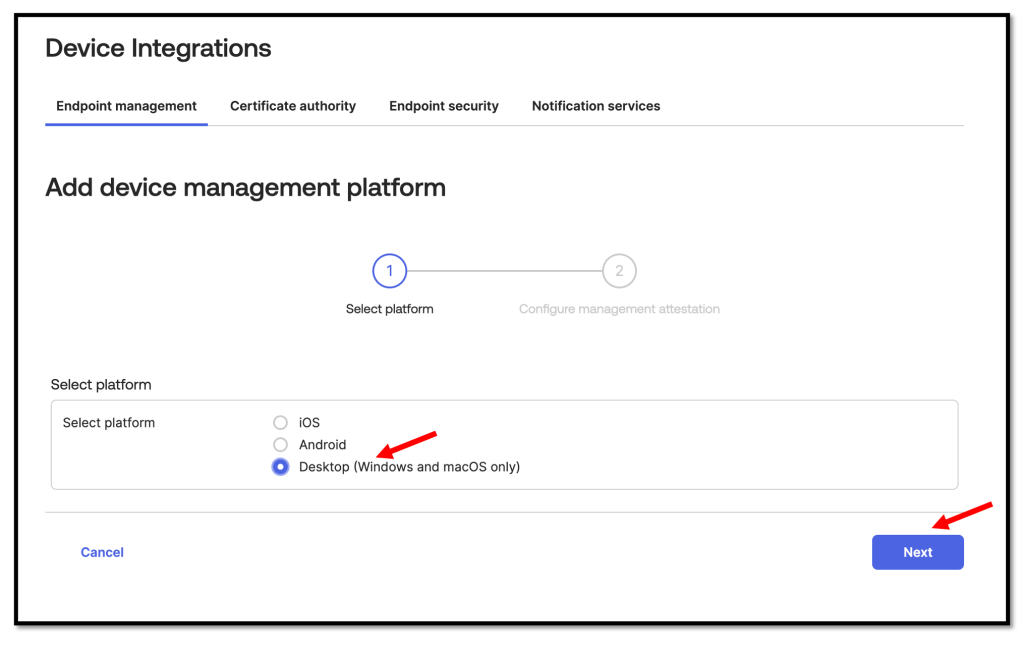Click the 'Desktop (Windows and macOS only)' label
1024x651 pixels.
tap(409, 467)
